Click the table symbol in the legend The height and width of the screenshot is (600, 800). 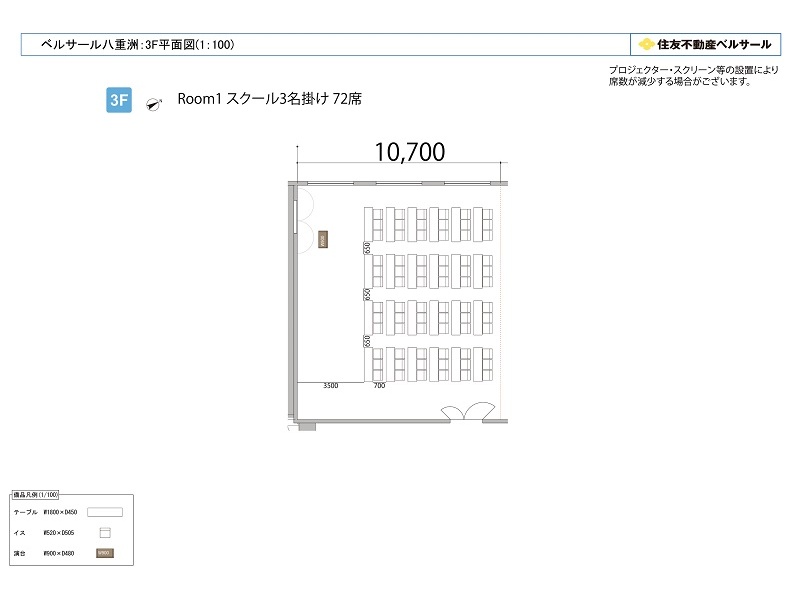pos(105,512)
